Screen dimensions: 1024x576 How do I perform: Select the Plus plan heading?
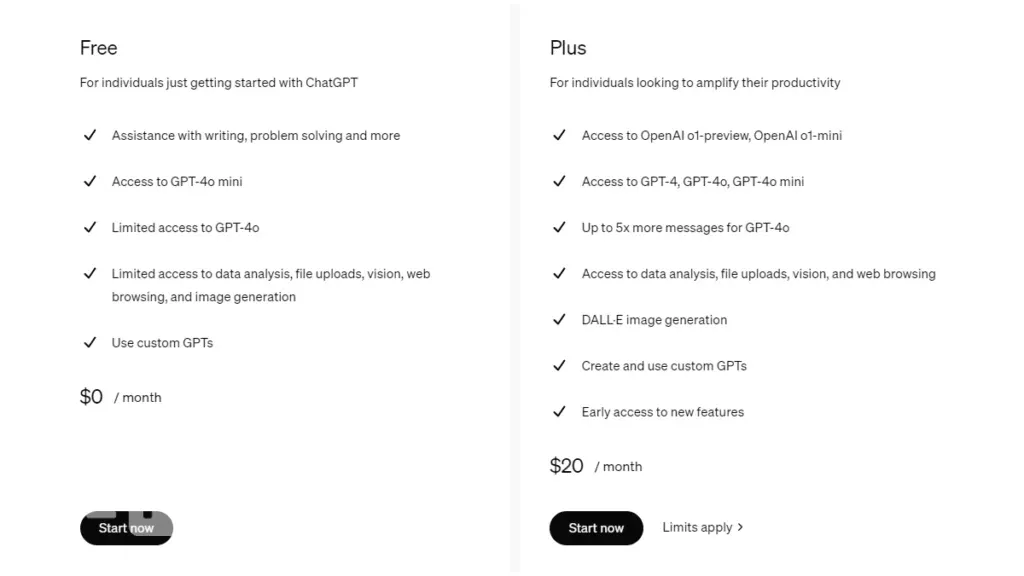tap(568, 48)
